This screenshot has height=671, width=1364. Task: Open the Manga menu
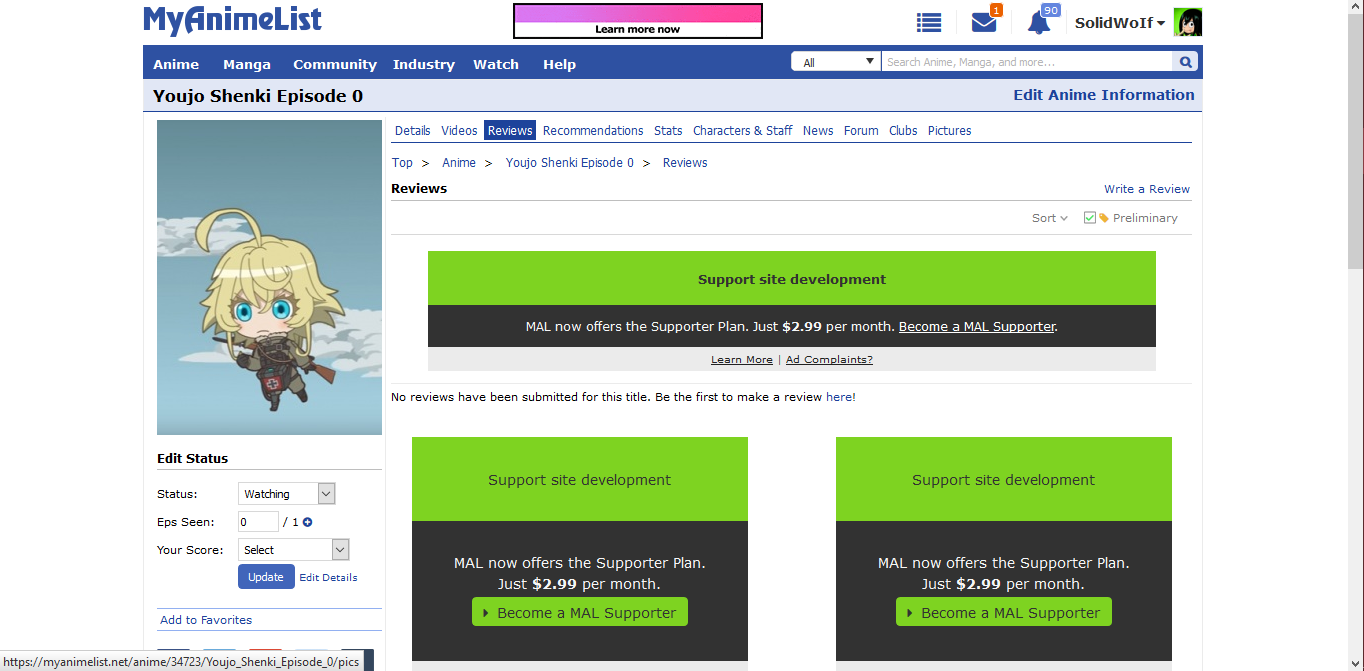click(x=247, y=64)
